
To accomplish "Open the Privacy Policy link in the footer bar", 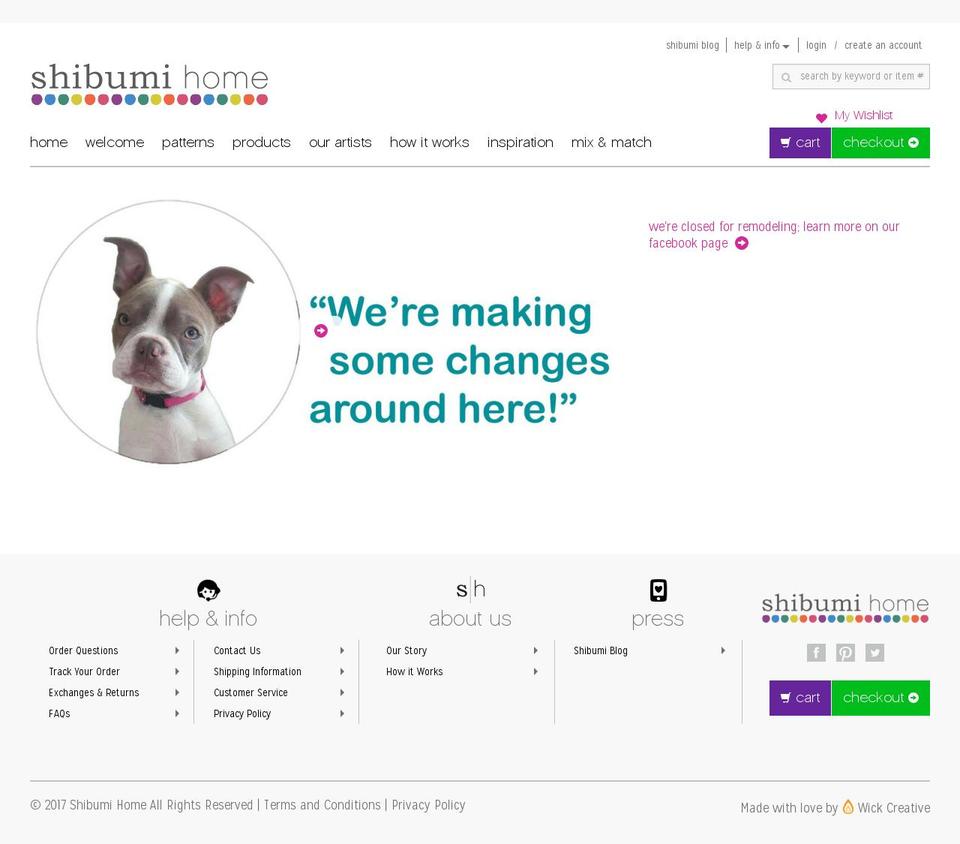I will [x=428, y=805].
